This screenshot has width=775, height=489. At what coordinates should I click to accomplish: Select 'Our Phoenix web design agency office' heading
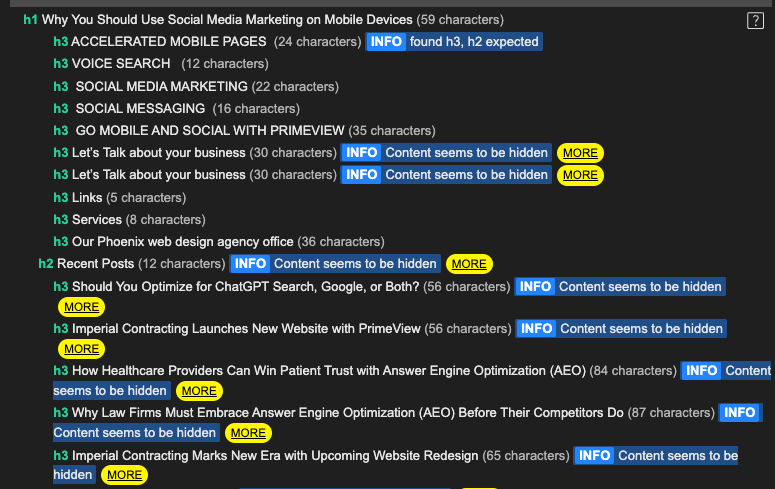click(183, 242)
